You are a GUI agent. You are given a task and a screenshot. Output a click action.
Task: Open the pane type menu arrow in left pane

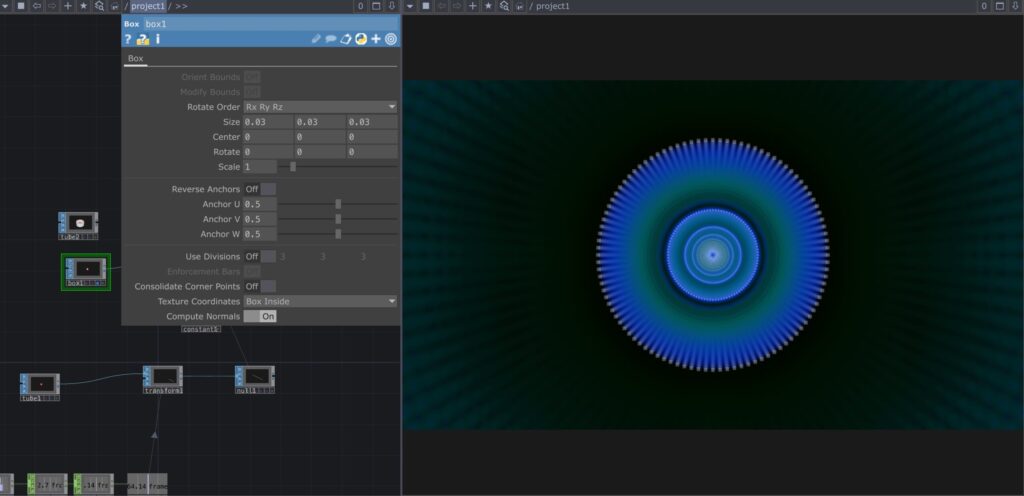(x=5, y=6)
